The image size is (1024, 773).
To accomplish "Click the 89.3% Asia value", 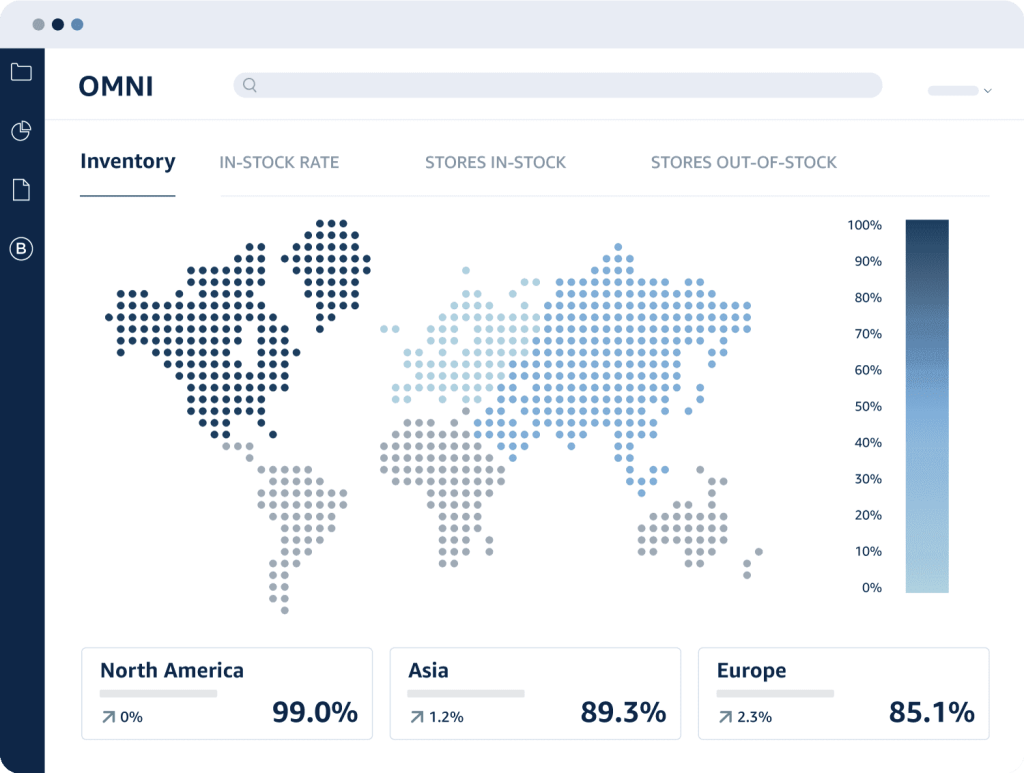I will [x=624, y=712].
